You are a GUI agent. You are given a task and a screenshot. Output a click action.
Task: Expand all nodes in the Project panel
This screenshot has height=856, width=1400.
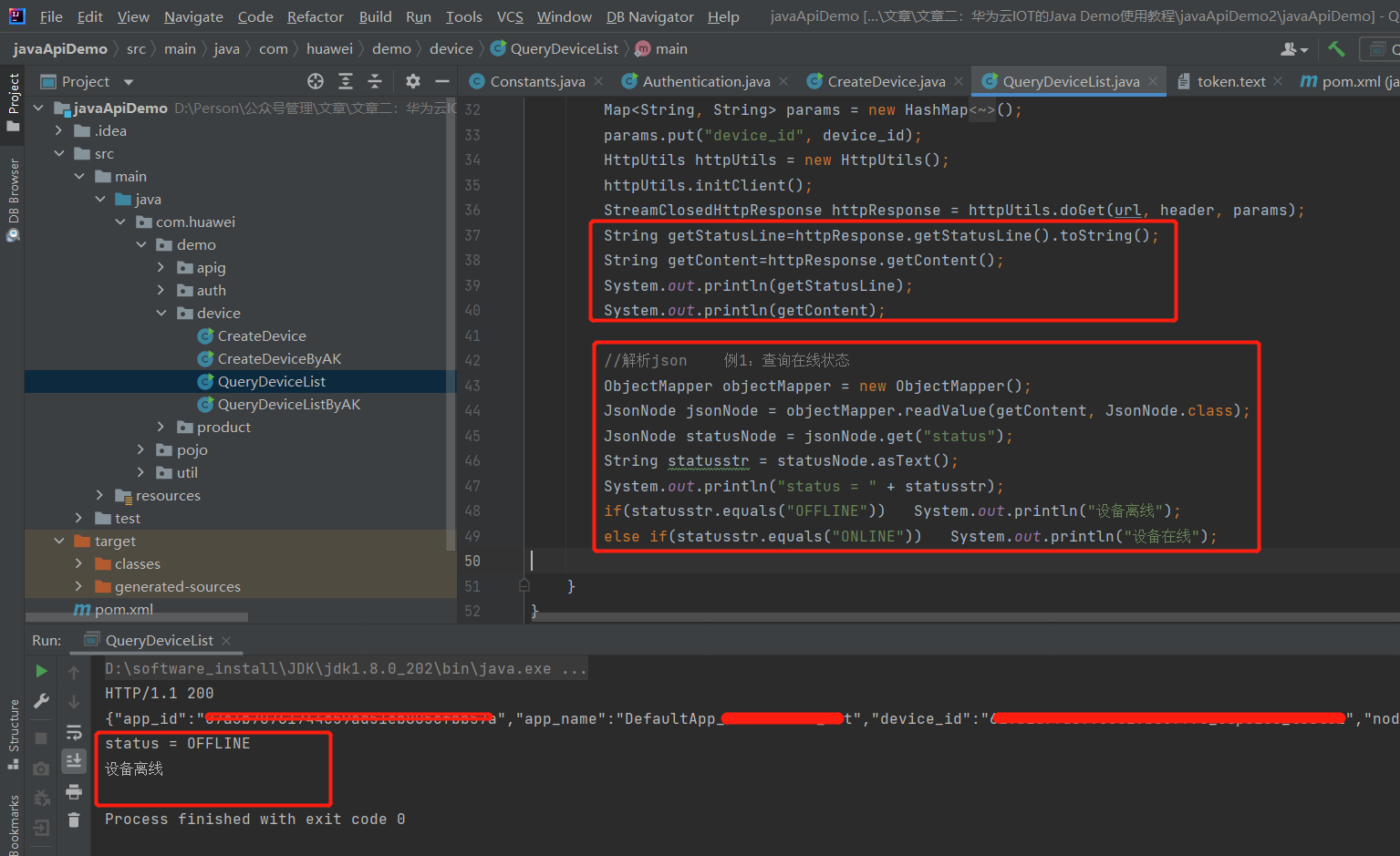[x=346, y=81]
